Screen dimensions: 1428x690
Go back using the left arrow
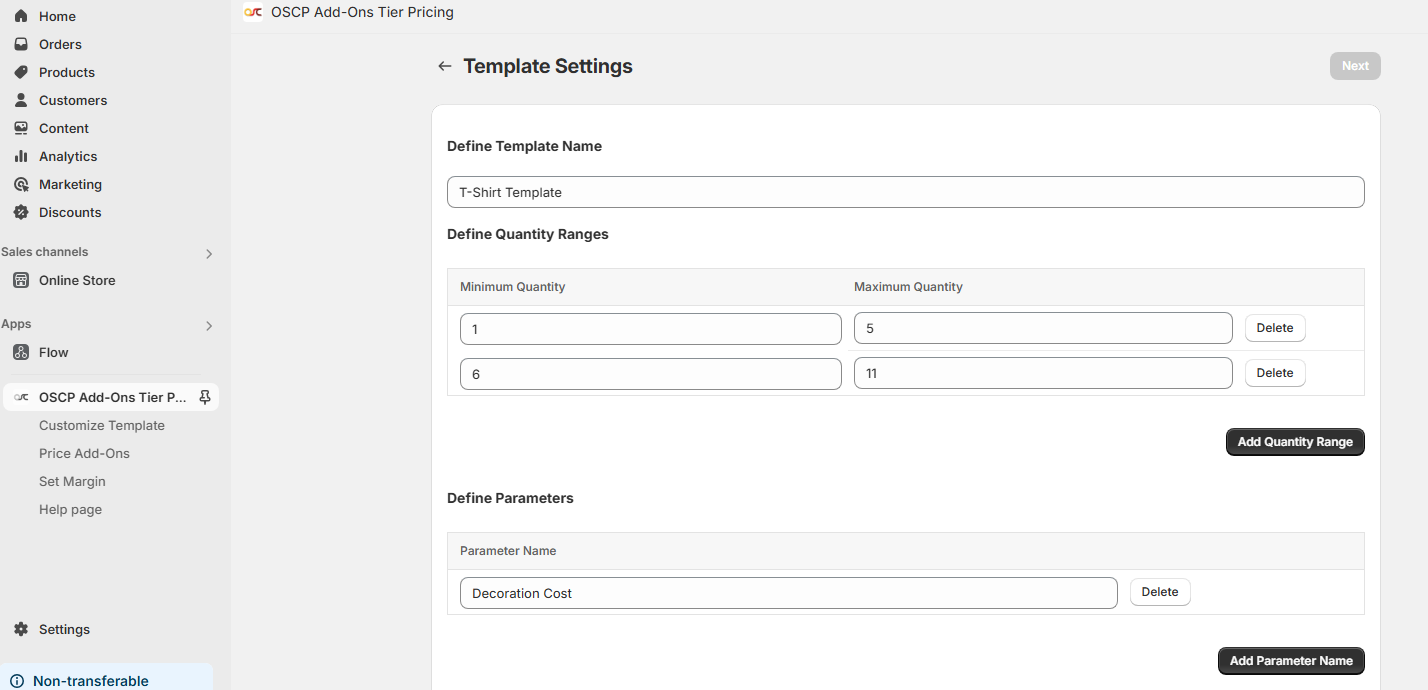tap(445, 66)
